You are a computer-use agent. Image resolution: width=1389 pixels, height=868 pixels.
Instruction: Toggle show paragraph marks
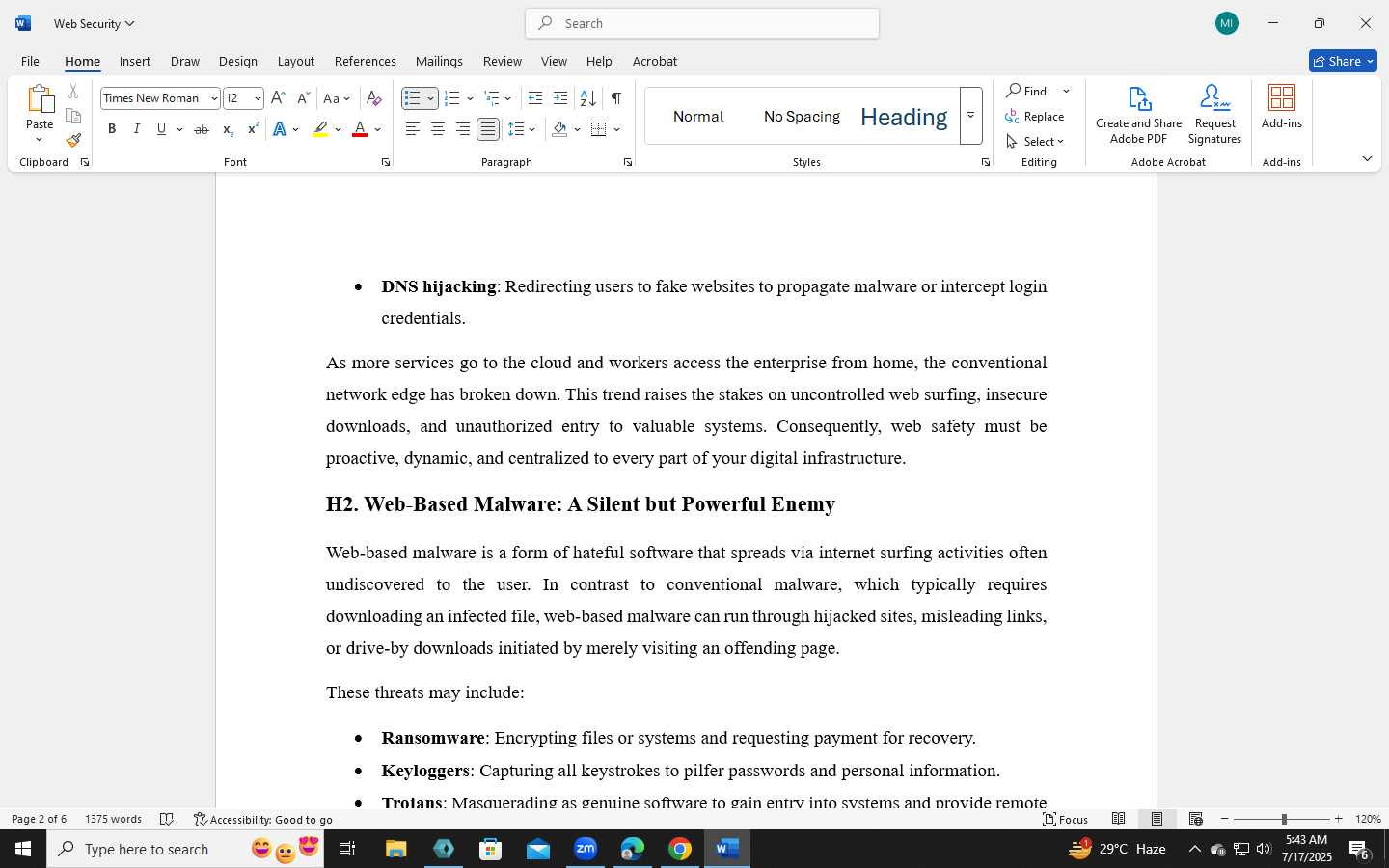pyautogui.click(x=616, y=98)
